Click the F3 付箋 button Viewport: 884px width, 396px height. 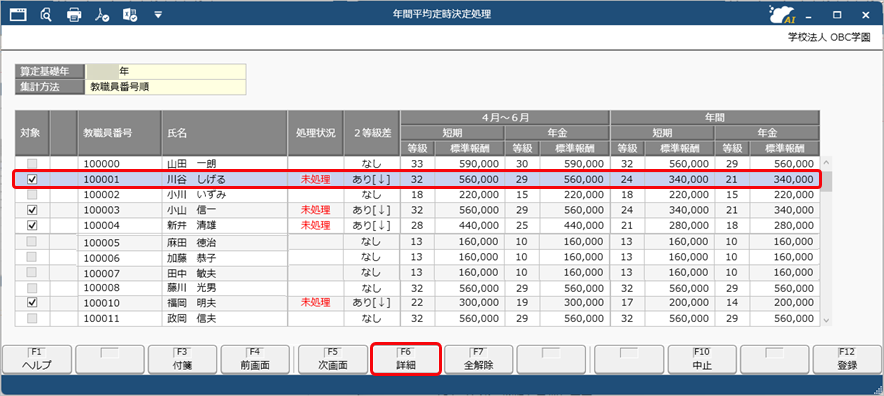tap(183, 359)
